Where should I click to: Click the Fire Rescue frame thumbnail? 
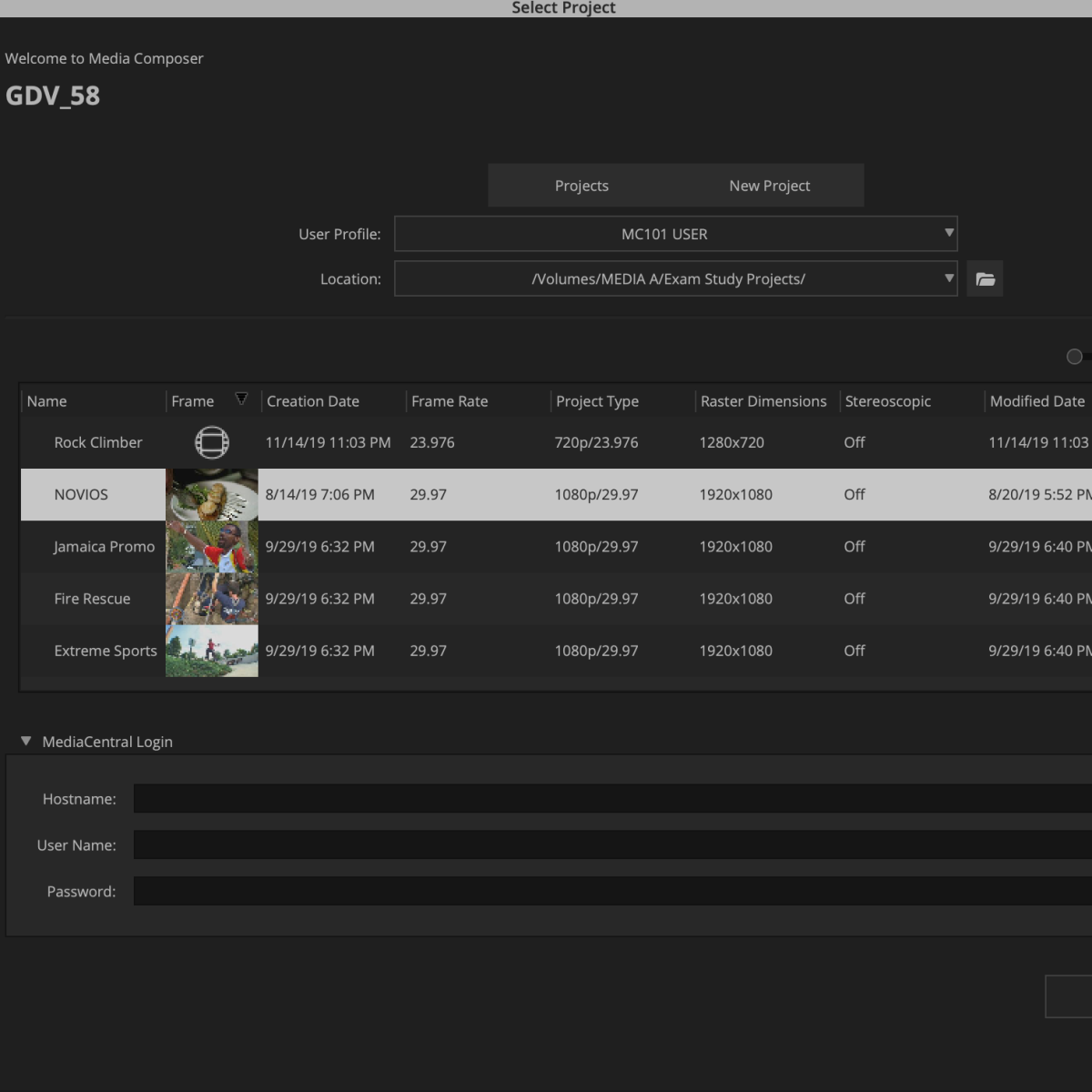point(212,599)
